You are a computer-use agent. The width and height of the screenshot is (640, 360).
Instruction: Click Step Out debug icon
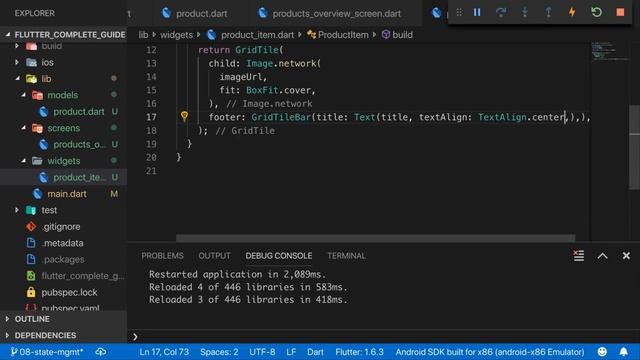tap(548, 13)
